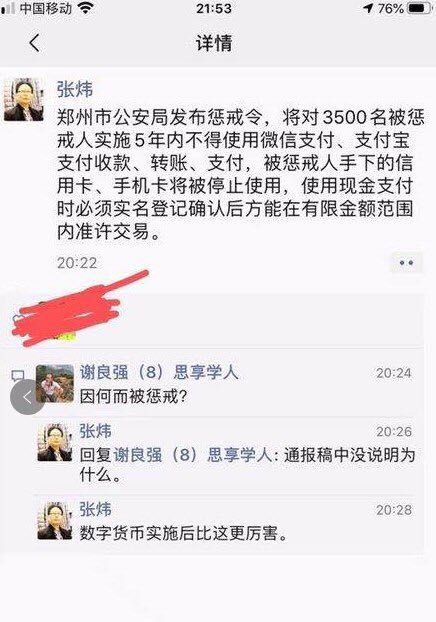Tap 张炜 name on the 20:28 reply
Screen dimensions: 436x622
pyautogui.click(x=95, y=510)
